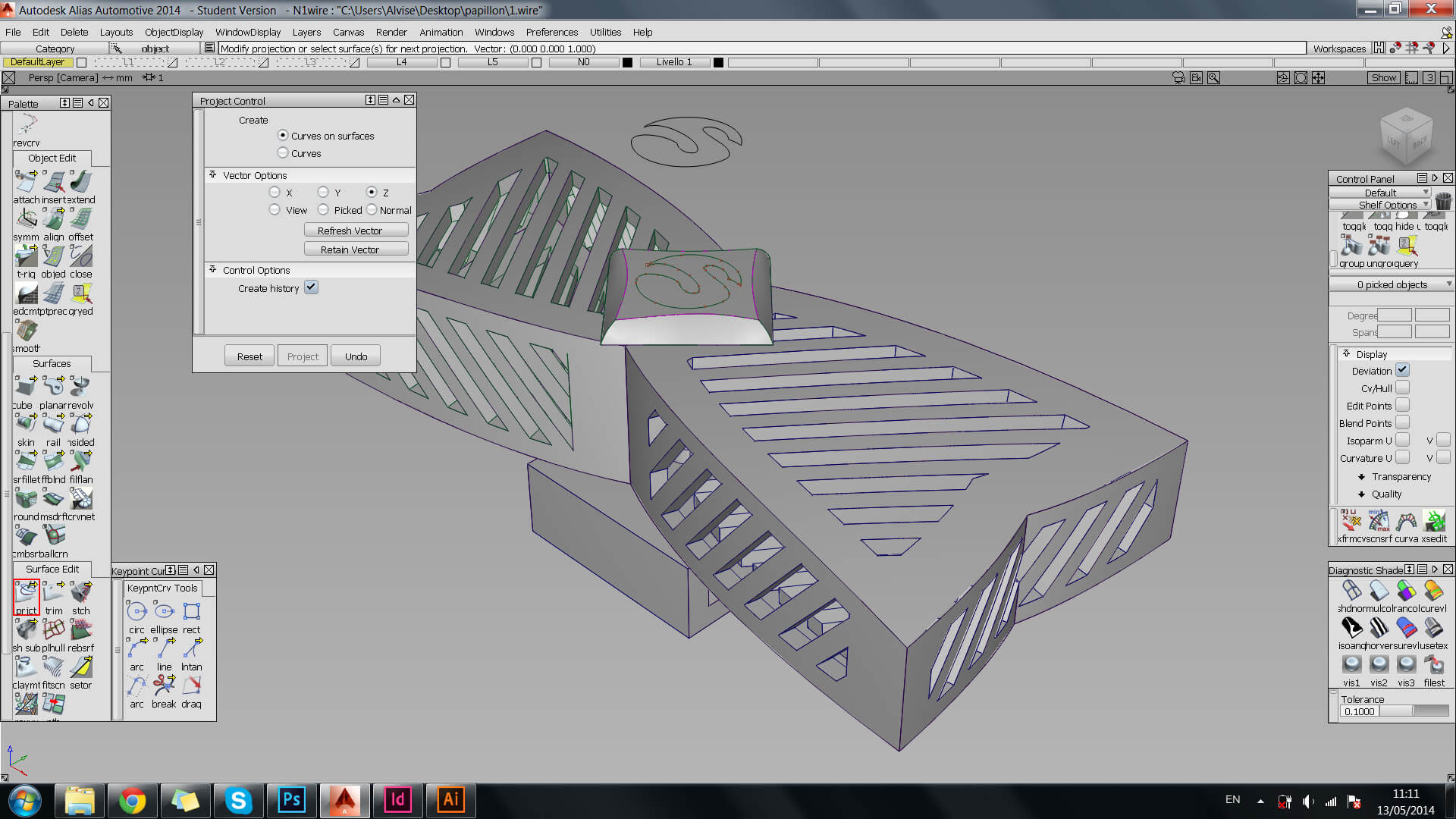
Task: Choose the Z vector option
Action: [372, 193]
